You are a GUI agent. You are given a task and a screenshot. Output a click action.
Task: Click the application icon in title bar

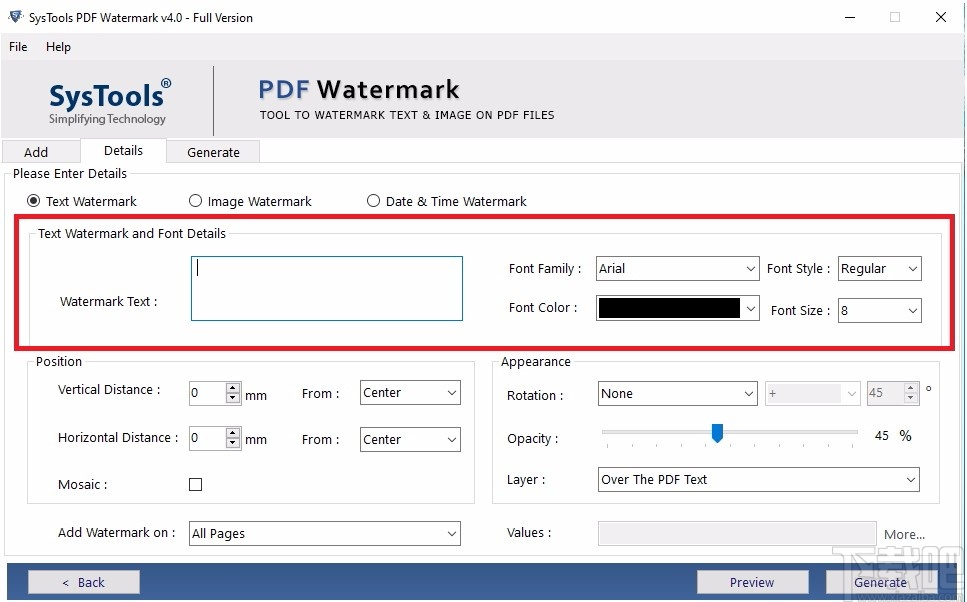point(14,16)
